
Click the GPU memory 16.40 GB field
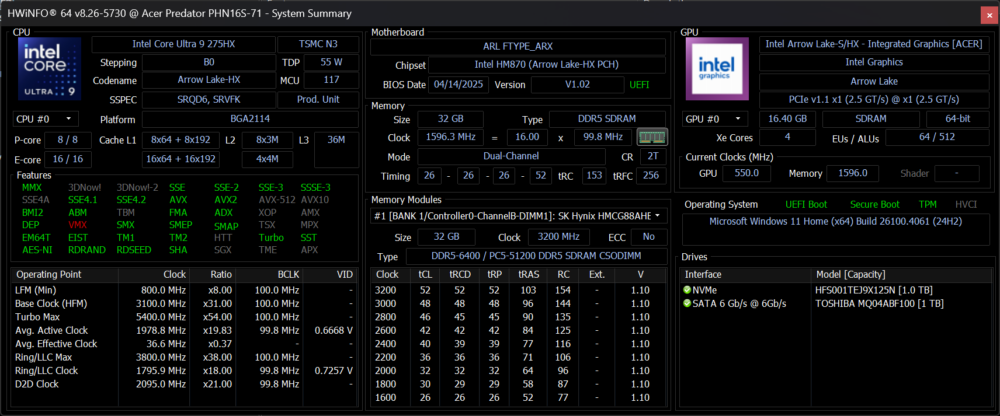coord(788,119)
